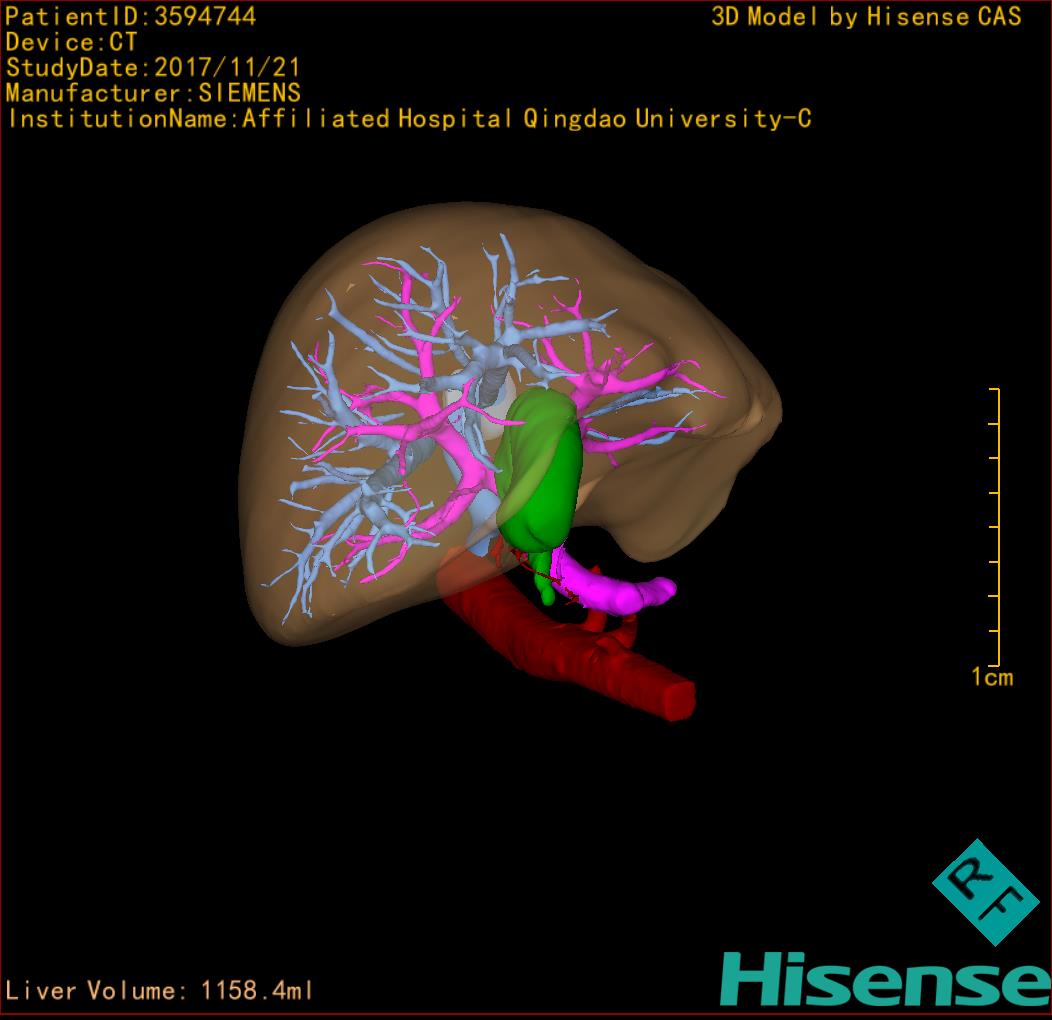Click the Hisense logo

pos(884,979)
